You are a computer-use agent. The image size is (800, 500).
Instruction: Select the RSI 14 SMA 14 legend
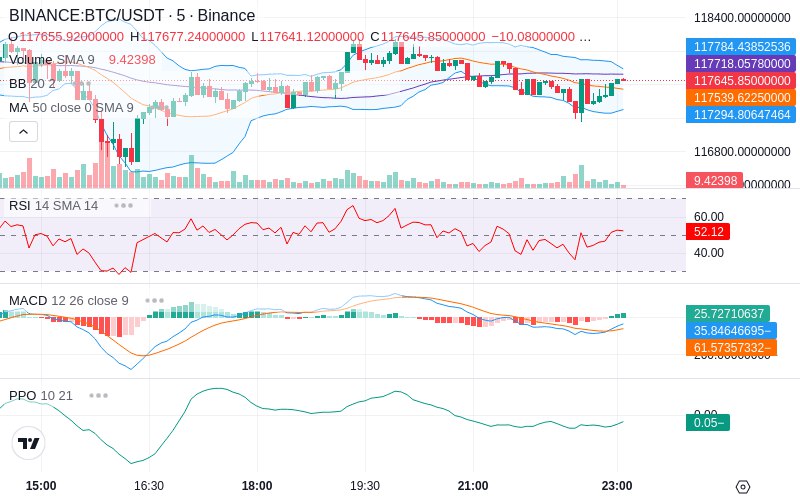point(54,206)
